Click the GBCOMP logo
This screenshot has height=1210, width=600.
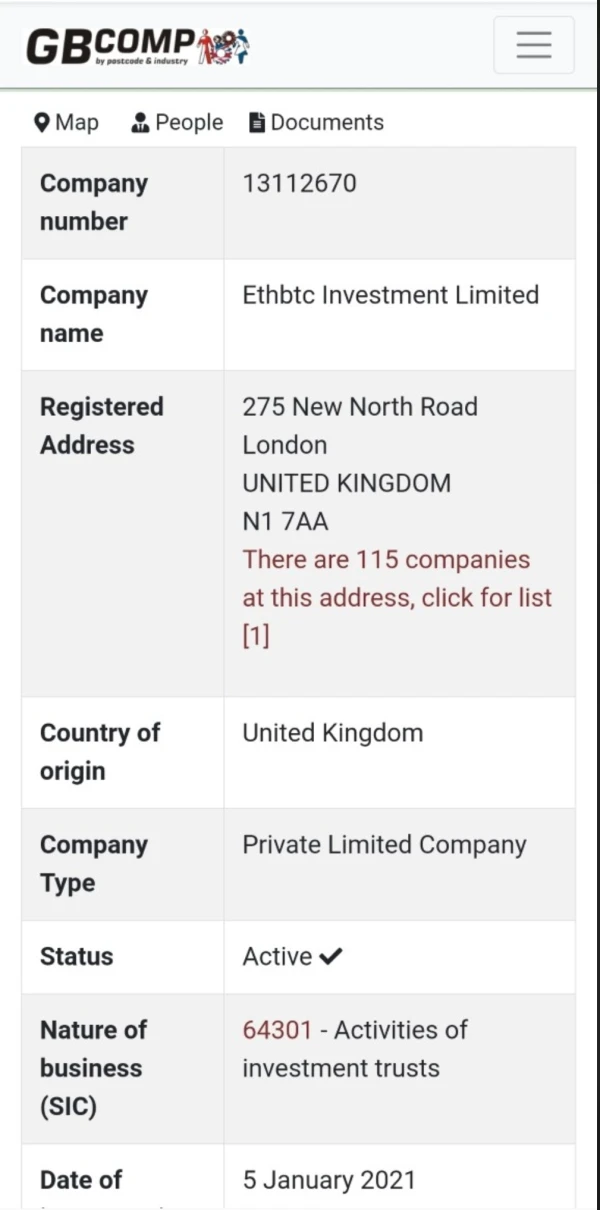(x=110, y=45)
